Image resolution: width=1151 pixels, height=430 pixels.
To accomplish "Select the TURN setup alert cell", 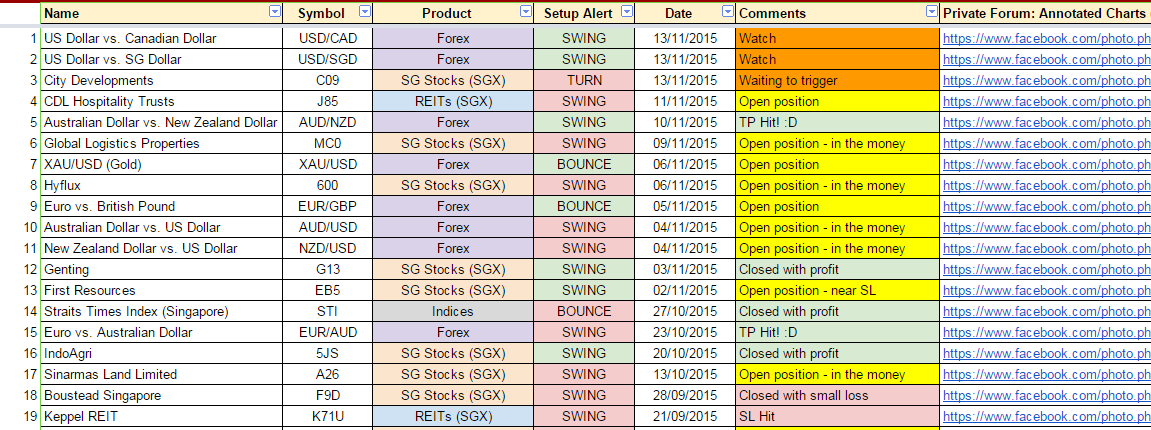I will 584,80.
